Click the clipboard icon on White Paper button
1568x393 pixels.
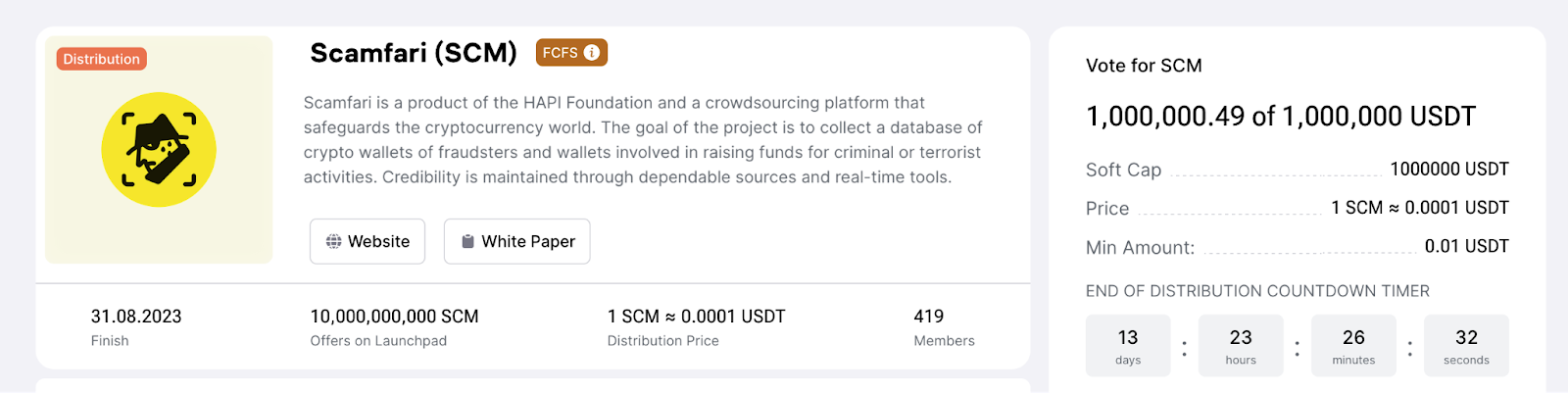pyautogui.click(x=467, y=241)
